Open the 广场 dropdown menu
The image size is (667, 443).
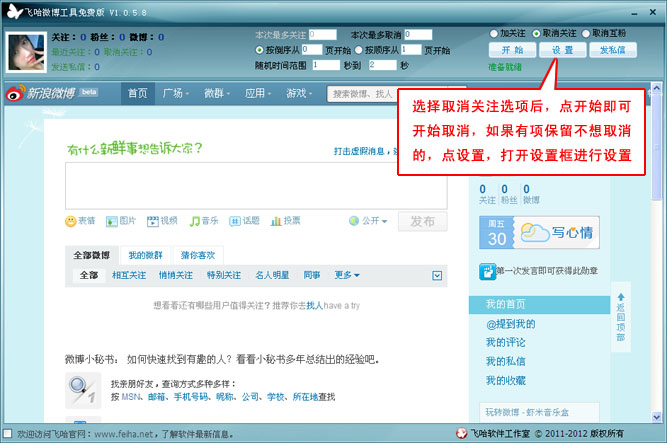[176, 93]
